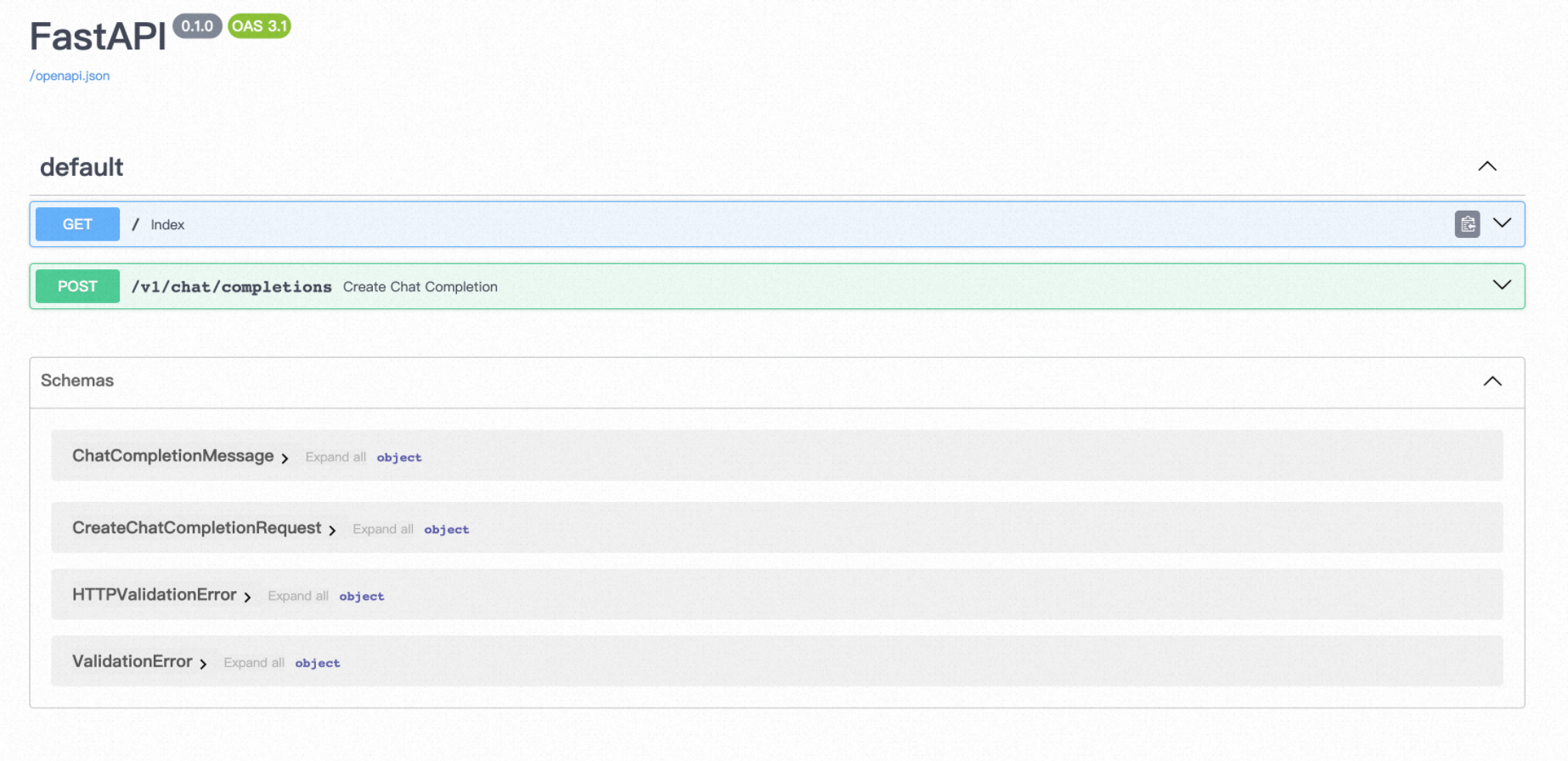Click object type label of ValidationError

point(318,663)
